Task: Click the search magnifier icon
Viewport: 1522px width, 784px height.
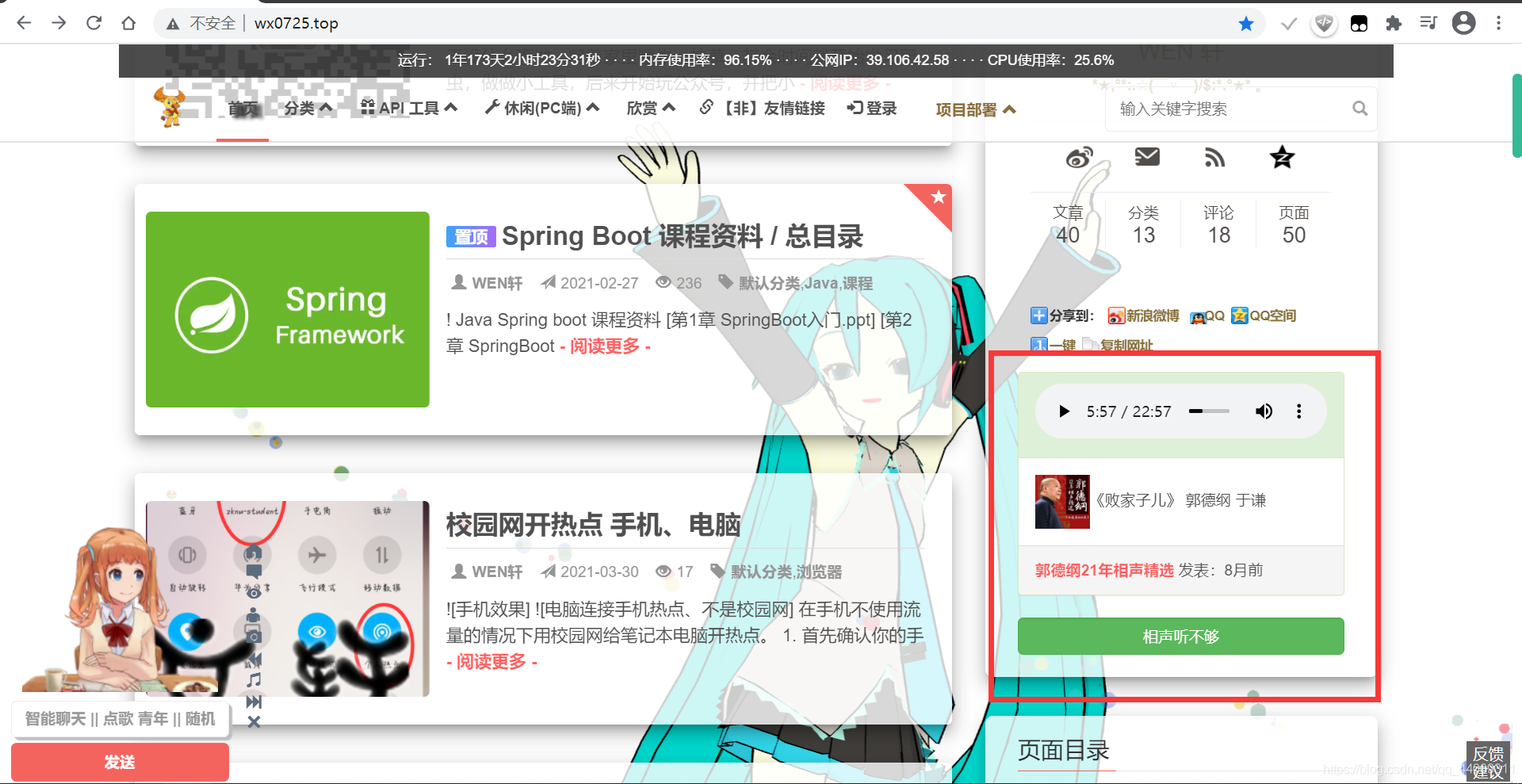Action: coord(1359,109)
